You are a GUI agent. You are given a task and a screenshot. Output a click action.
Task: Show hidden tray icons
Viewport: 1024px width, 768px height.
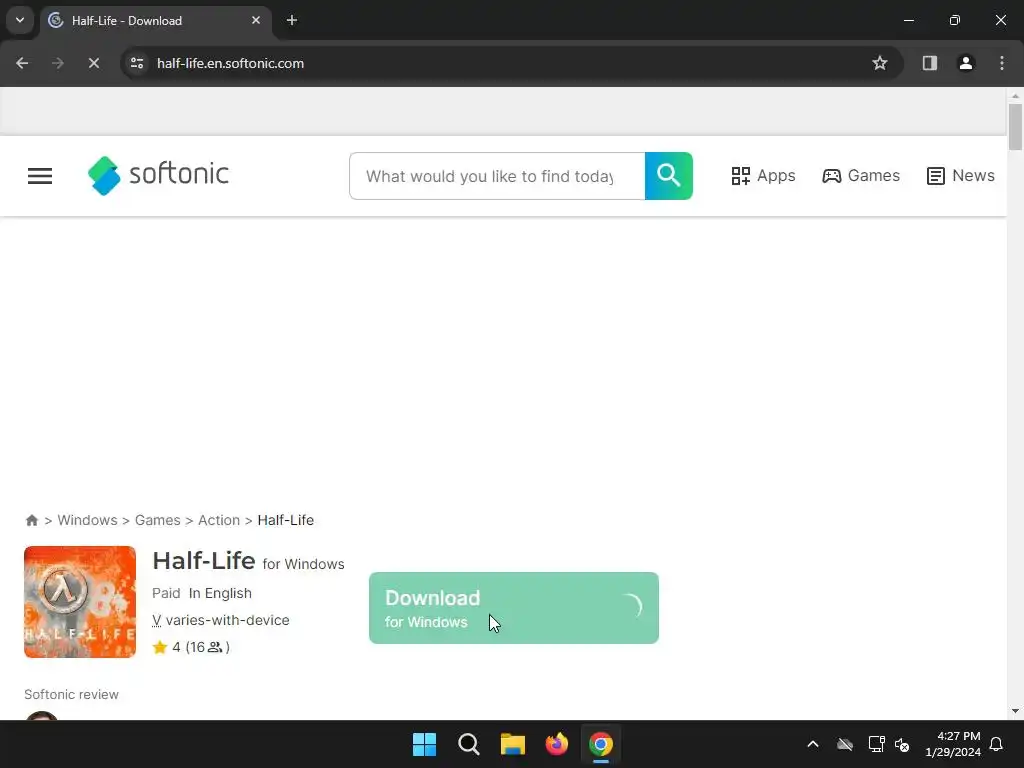coord(812,744)
